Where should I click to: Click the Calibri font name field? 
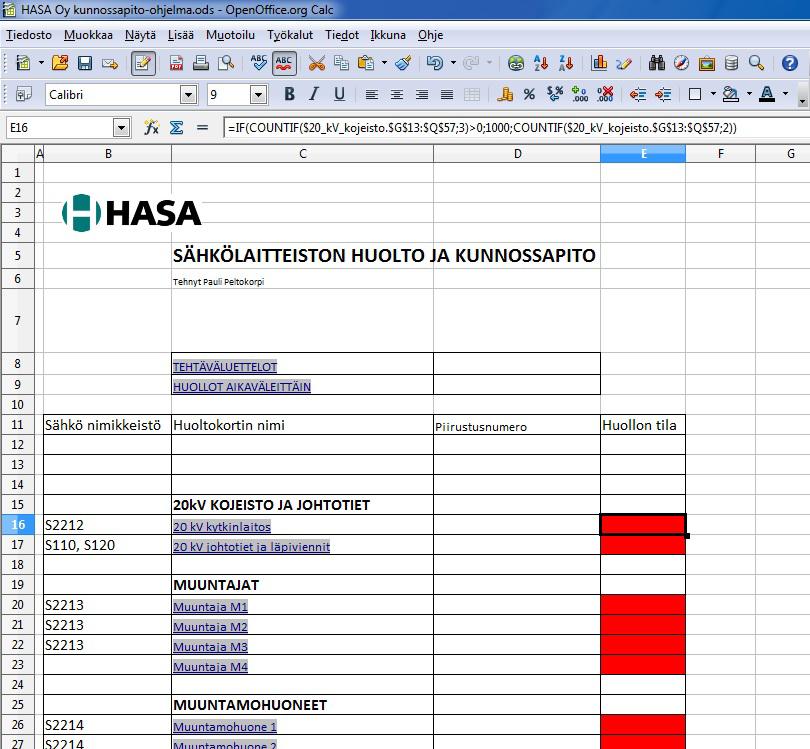[113, 95]
